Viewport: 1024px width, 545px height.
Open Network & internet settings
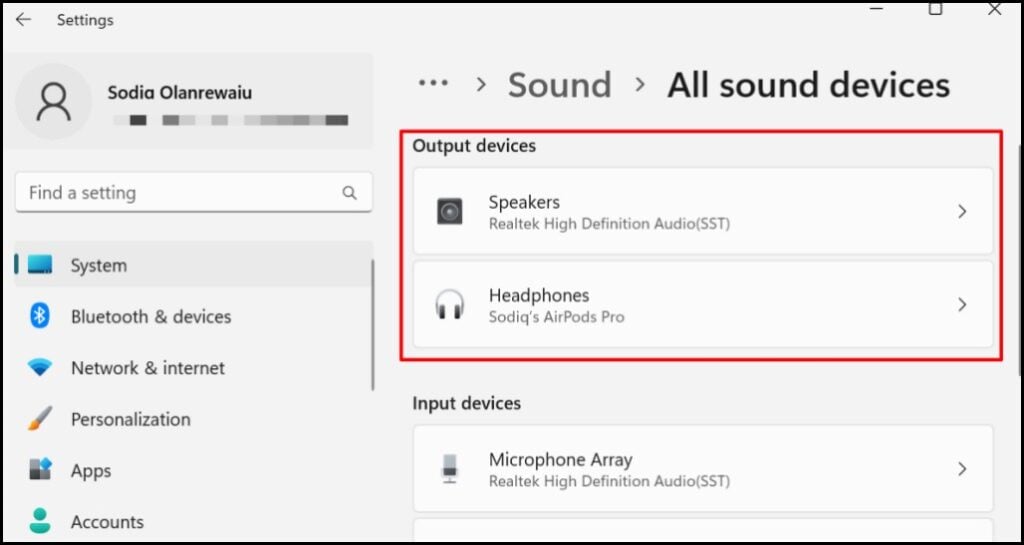point(148,368)
